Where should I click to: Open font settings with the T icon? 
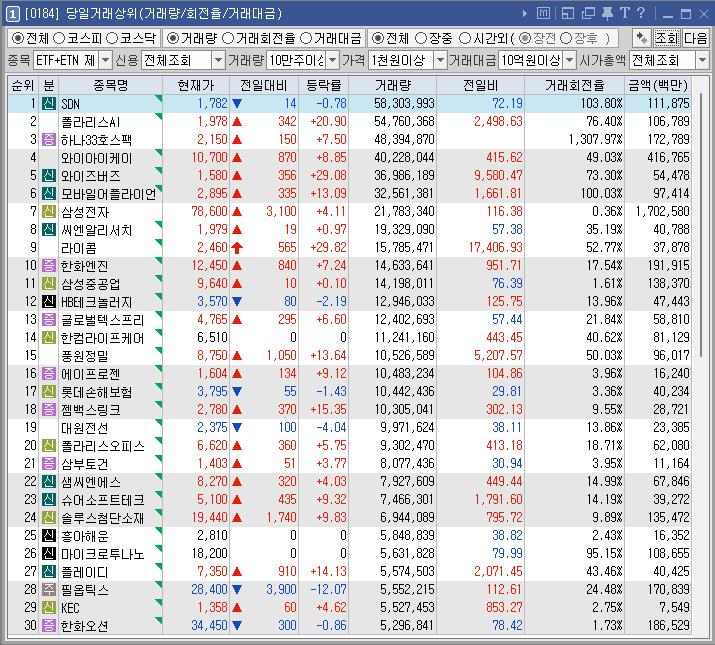click(624, 13)
